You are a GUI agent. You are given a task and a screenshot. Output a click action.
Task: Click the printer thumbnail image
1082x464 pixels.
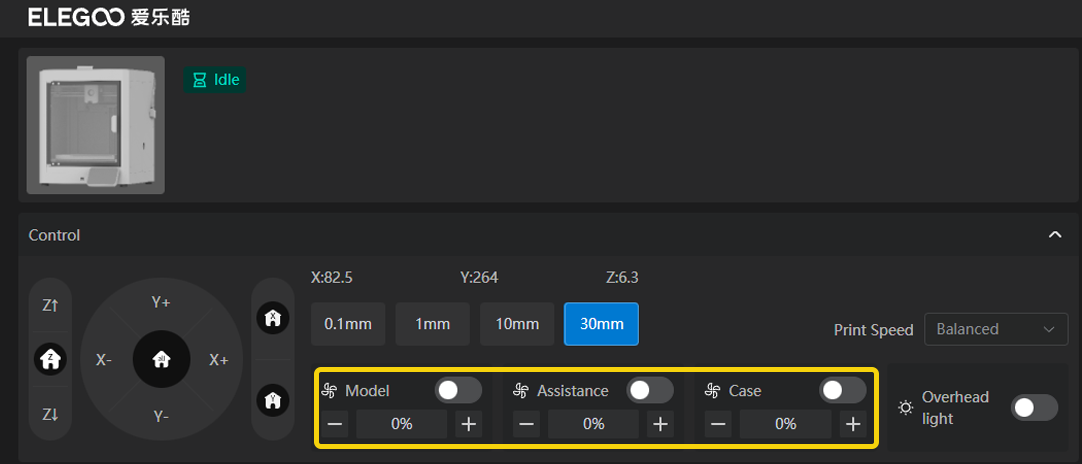(x=96, y=125)
